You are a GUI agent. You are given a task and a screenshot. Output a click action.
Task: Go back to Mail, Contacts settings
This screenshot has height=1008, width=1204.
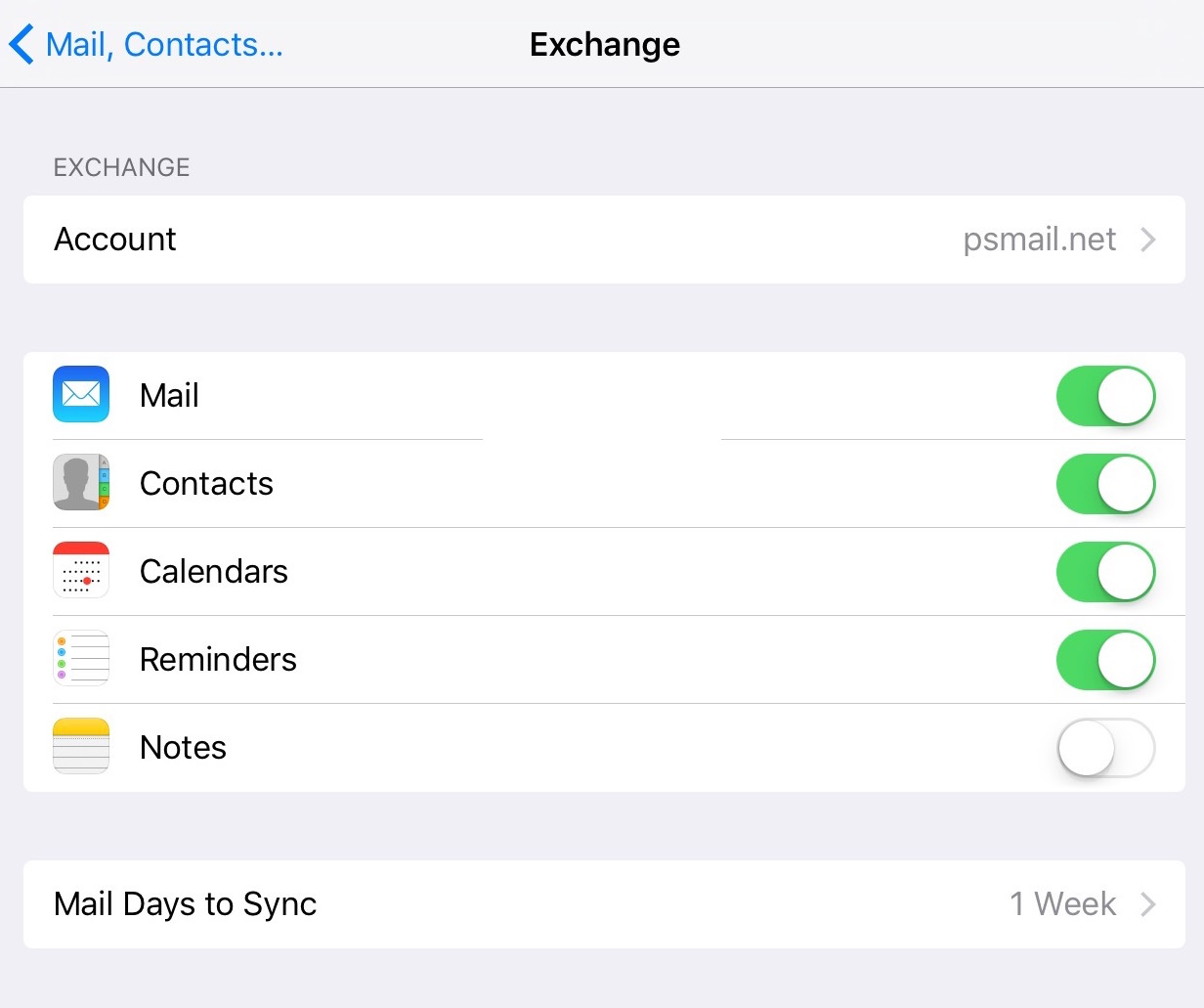pos(146,44)
